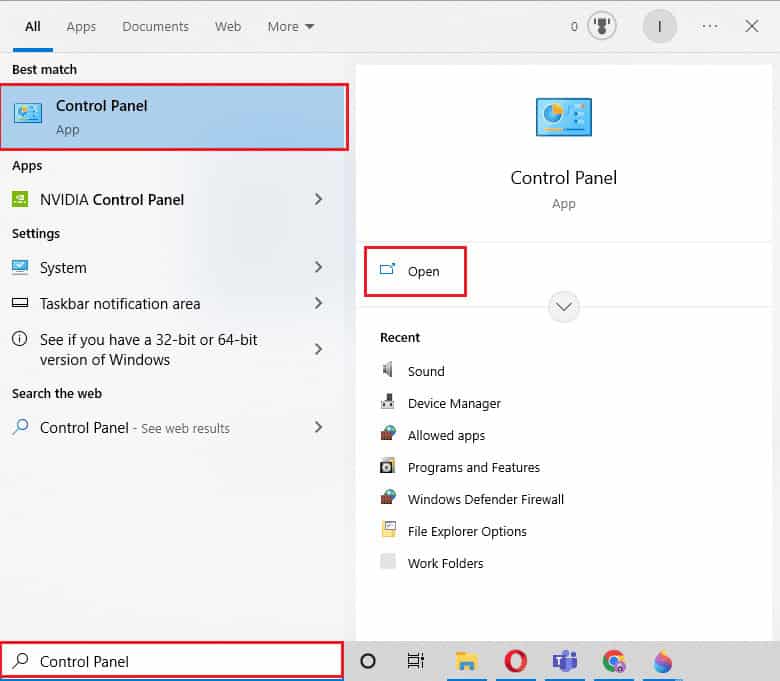
Task: Click the Task View taskbar icon
Action: point(416,661)
